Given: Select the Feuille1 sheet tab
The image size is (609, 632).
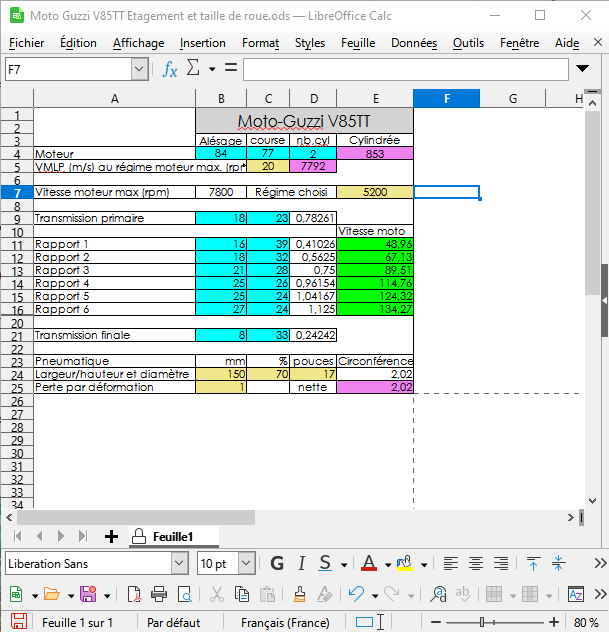Looking at the screenshot, I should [173, 536].
